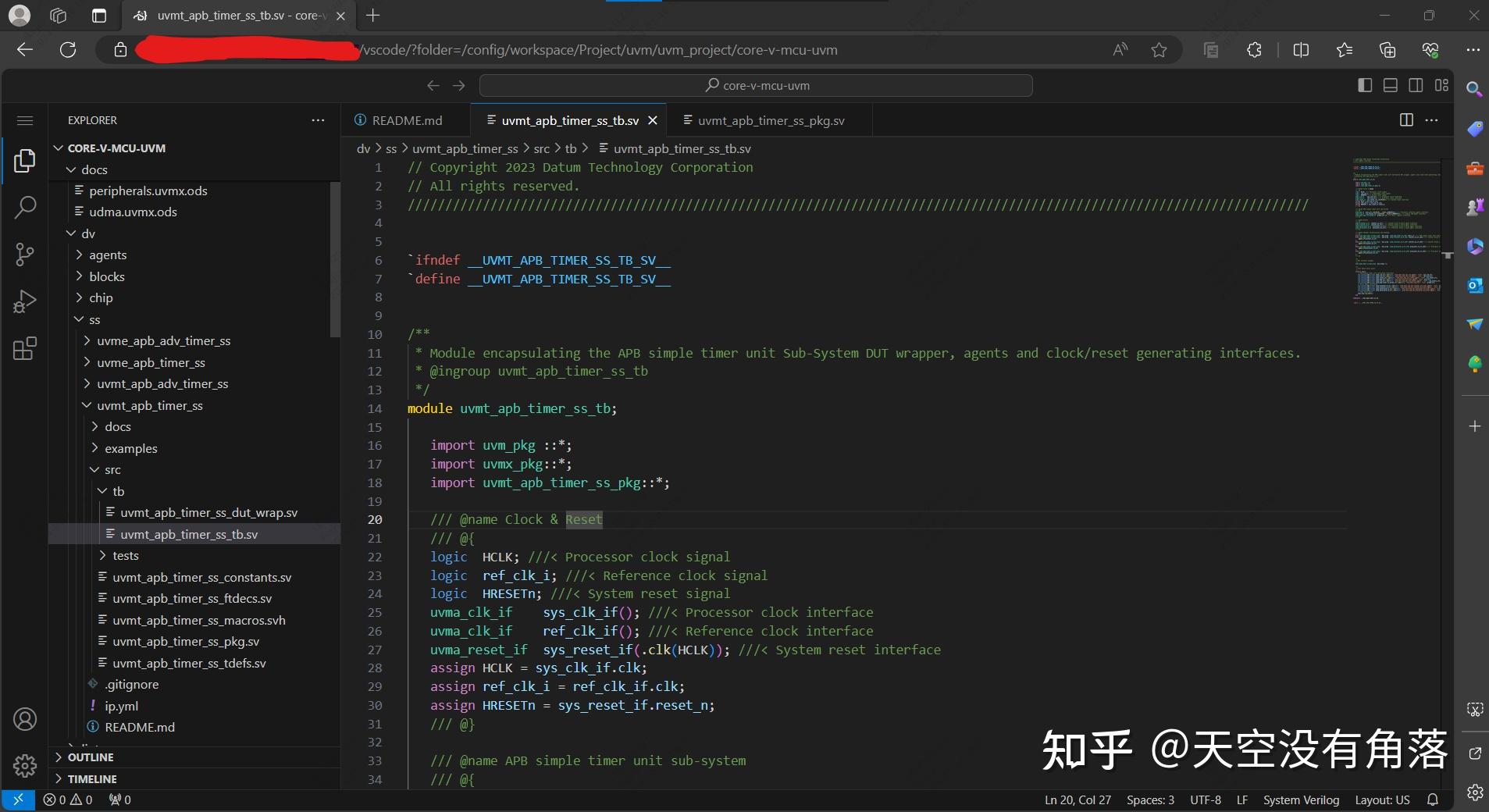Click the uvmt_apb_timer_ss breadcrumb segment
1489x812 pixels.
pyautogui.click(x=465, y=148)
